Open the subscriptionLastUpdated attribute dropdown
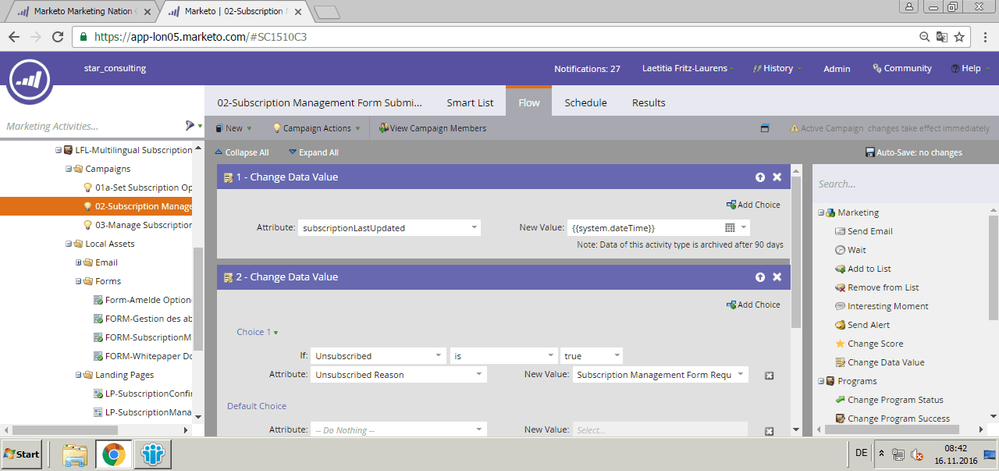Screen dimensions: 999x471 coord(474,228)
